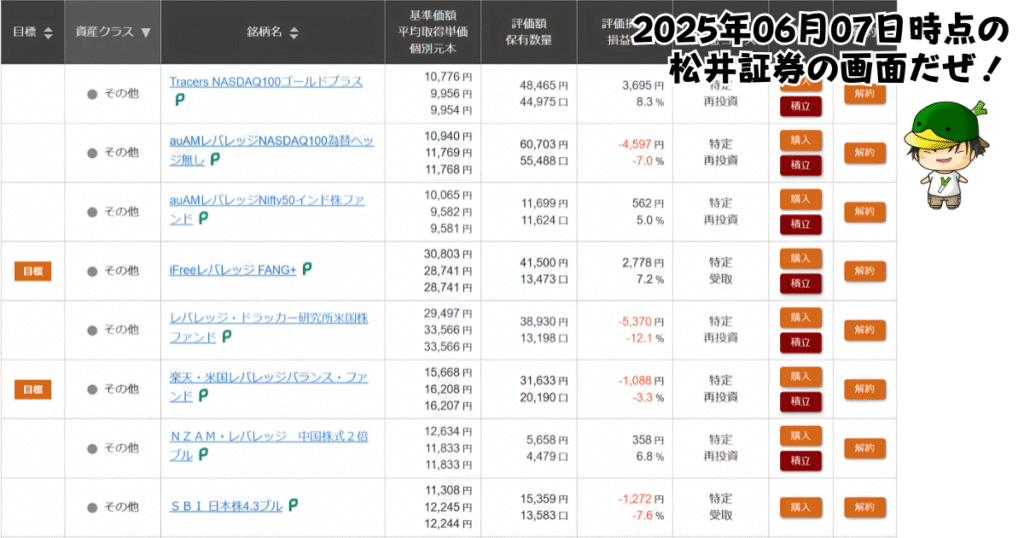Screen dimensions: 1024x538
Task: Open Tracers NASDAQ100ゴールドプラス fund link
Action: (x=266, y=82)
